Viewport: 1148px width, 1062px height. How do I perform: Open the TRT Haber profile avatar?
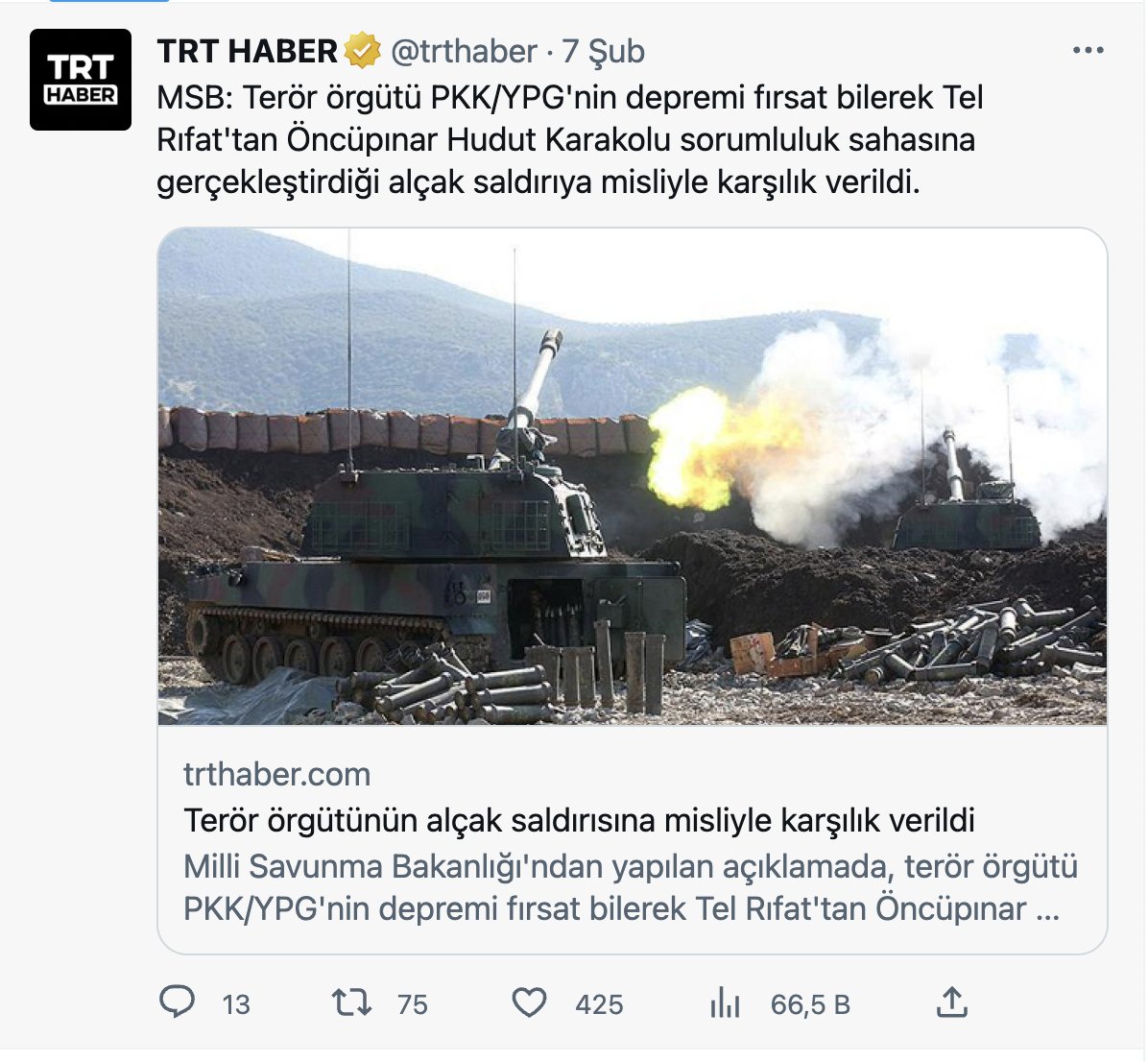81,80
